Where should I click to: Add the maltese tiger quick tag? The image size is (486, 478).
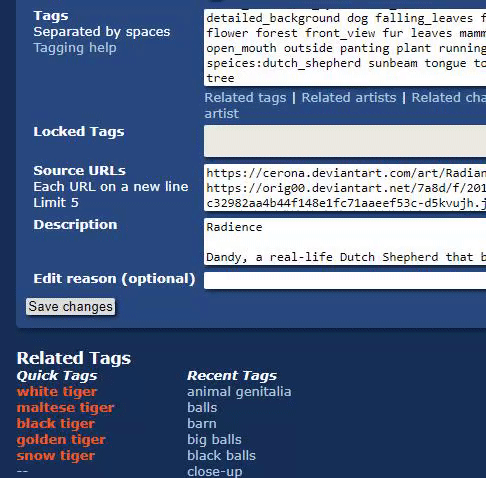tap(66, 408)
